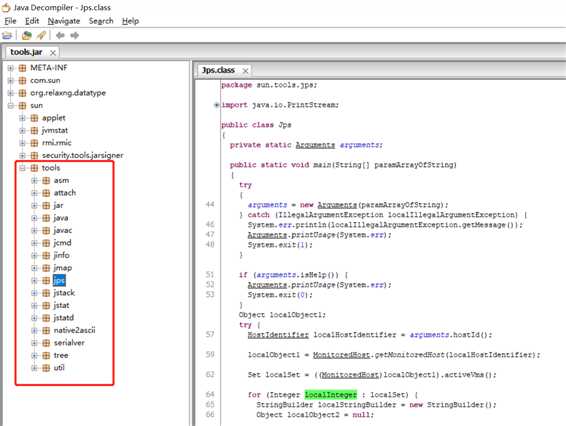Expand the applet package node
The height and width of the screenshot is (426, 566).
22,118
